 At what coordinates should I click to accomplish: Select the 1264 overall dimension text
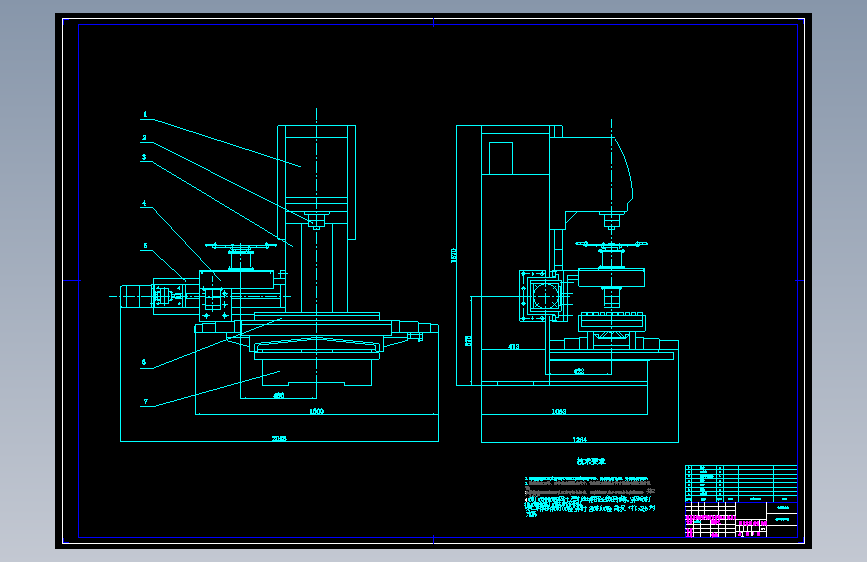(x=579, y=439)
